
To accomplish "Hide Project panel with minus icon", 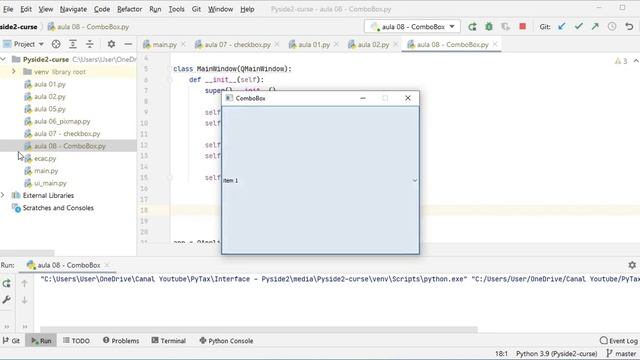I will click(128, 44).
